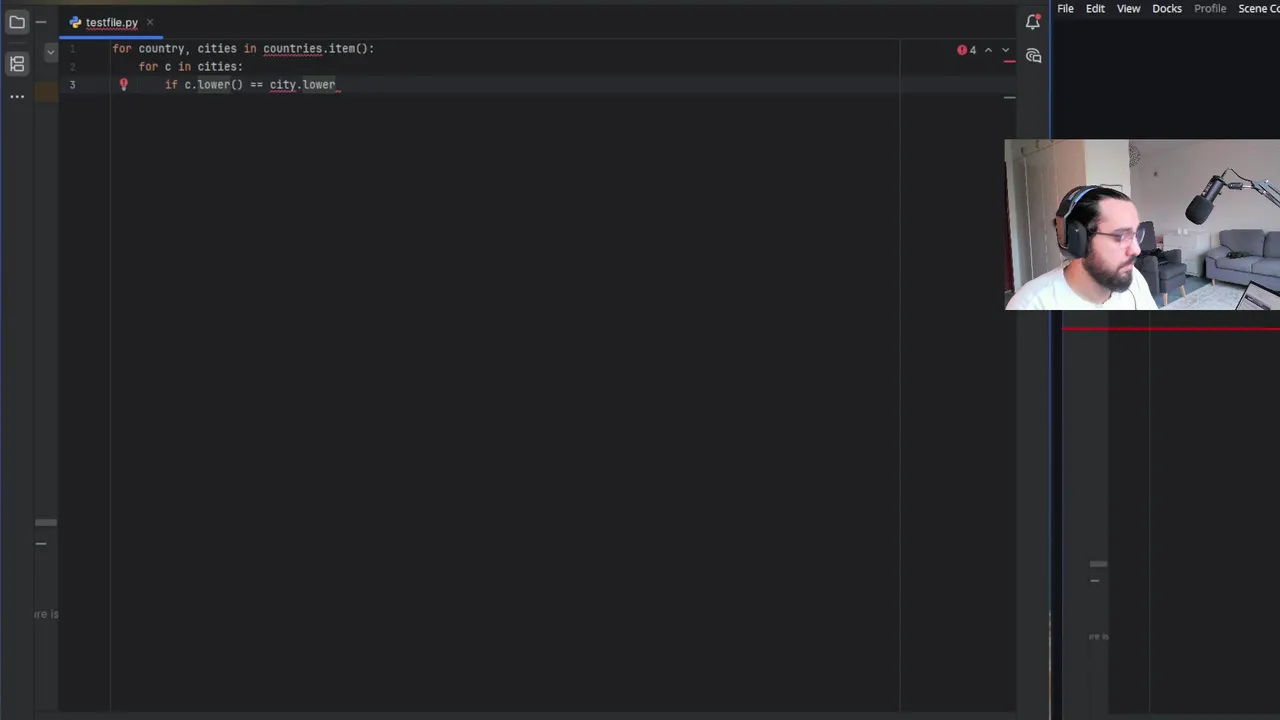
Task: Open the More tool windows ellipsis
Action: click(17, 97)
